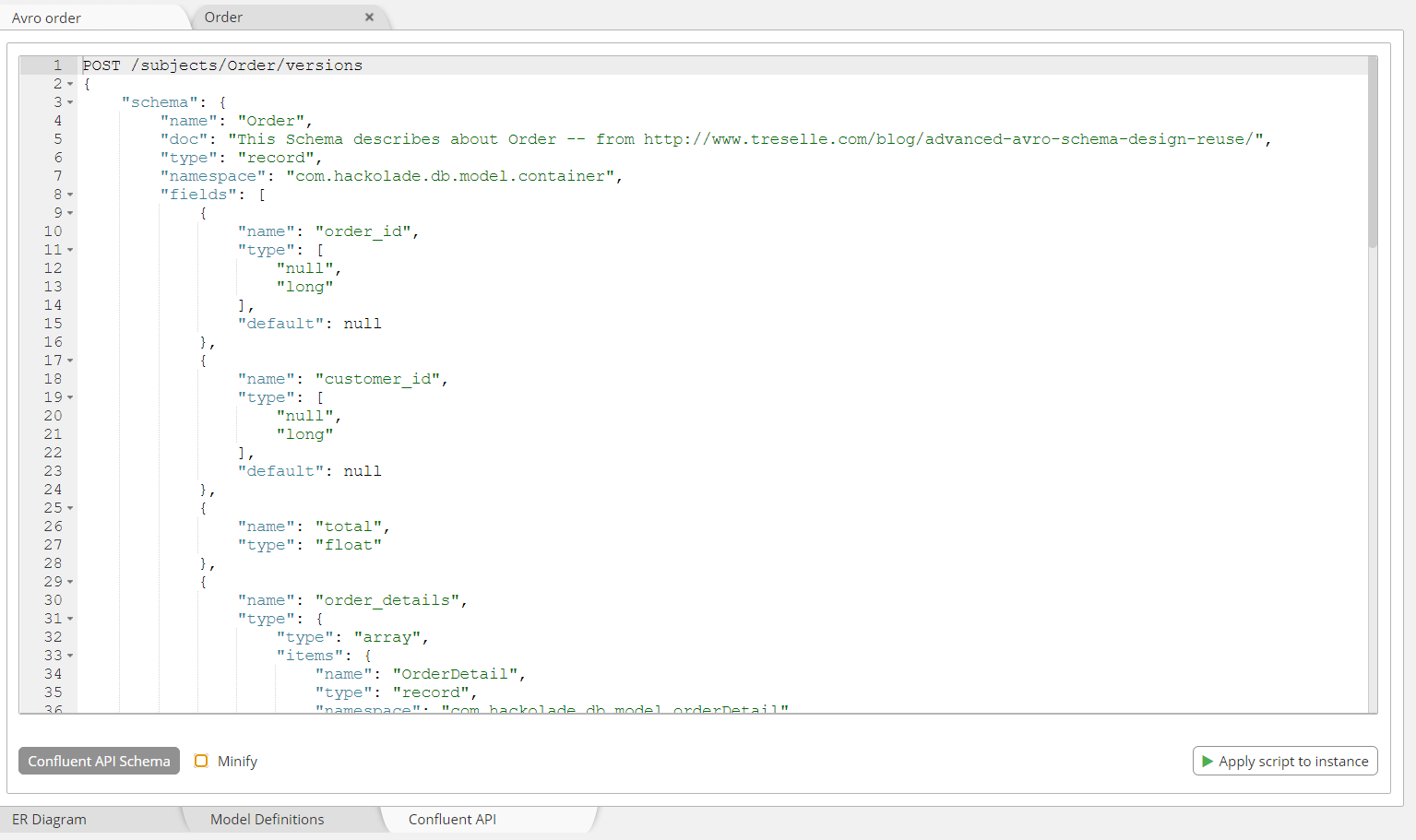Select the Order tab
The height and width of the screenshot is (840, 1416).
(x=224, y=18)
